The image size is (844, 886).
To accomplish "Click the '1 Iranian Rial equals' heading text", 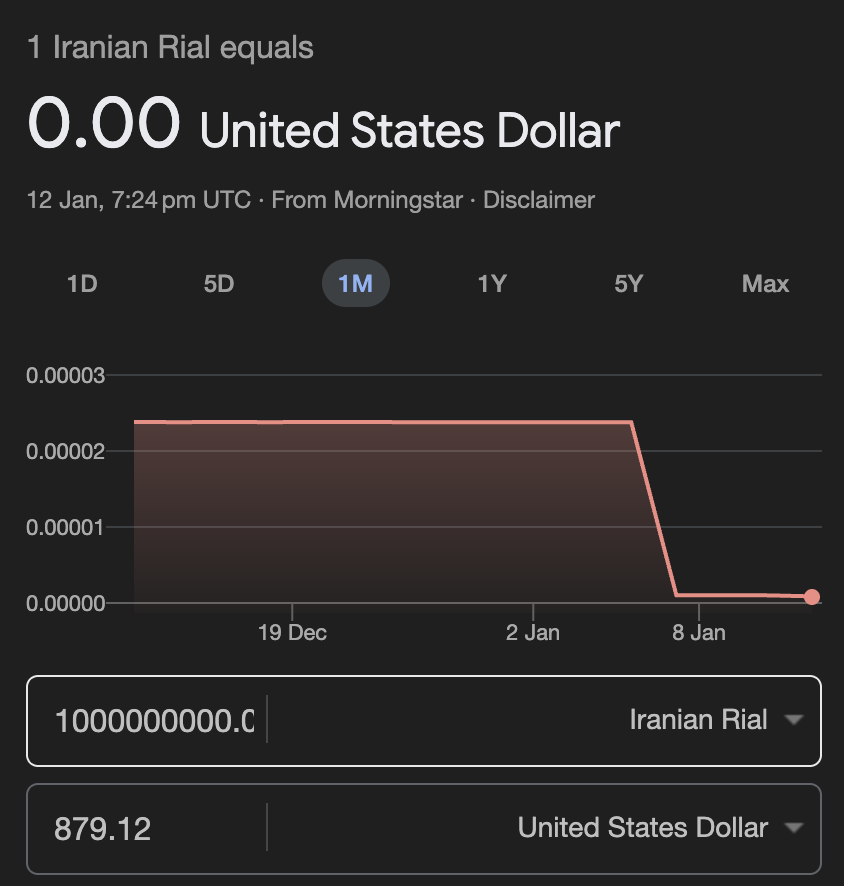I will coord(170,47).
